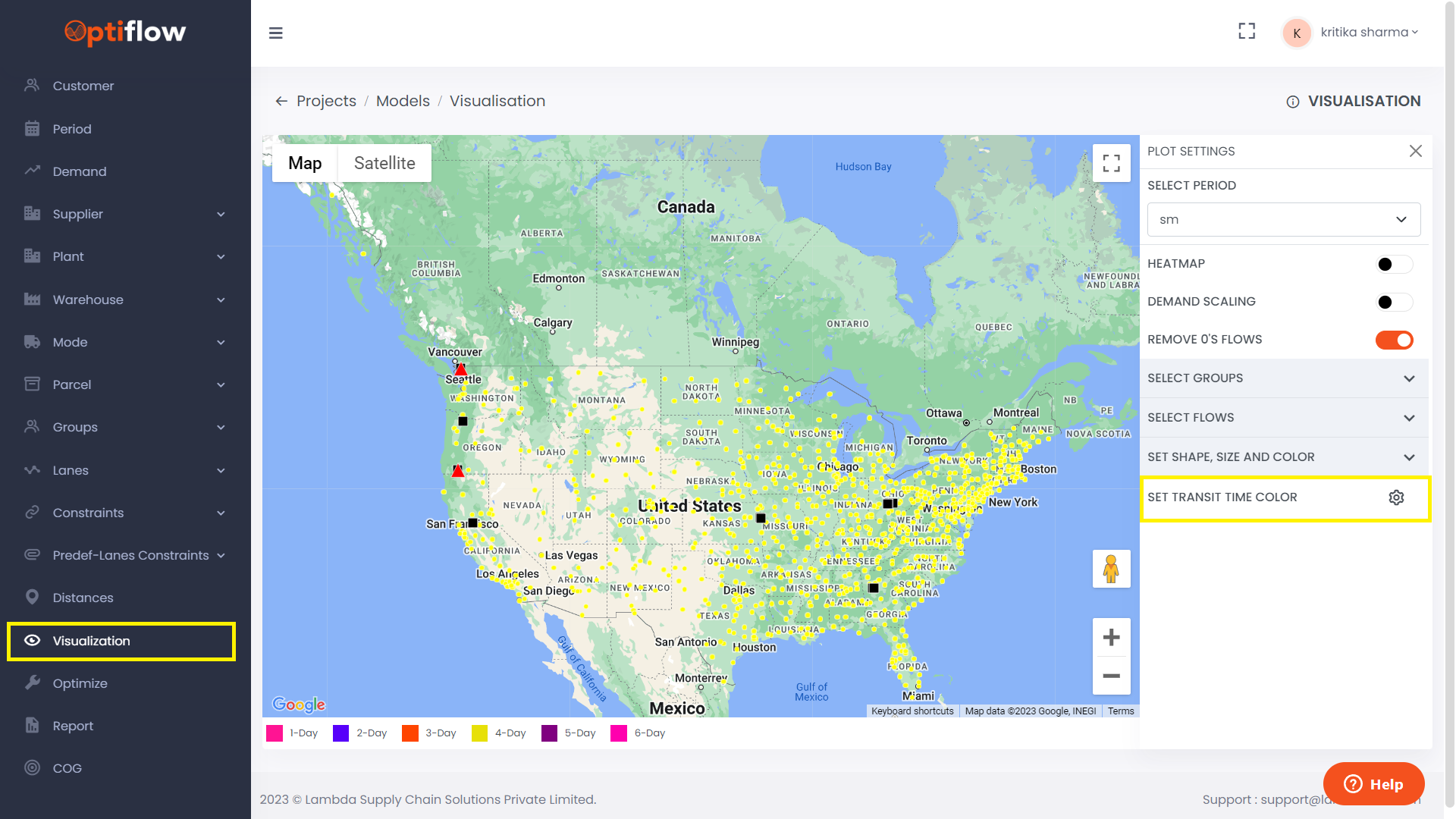Open the Select Period dropdown
Viewport: 1456px width, 819px height.
point(1283,219)
